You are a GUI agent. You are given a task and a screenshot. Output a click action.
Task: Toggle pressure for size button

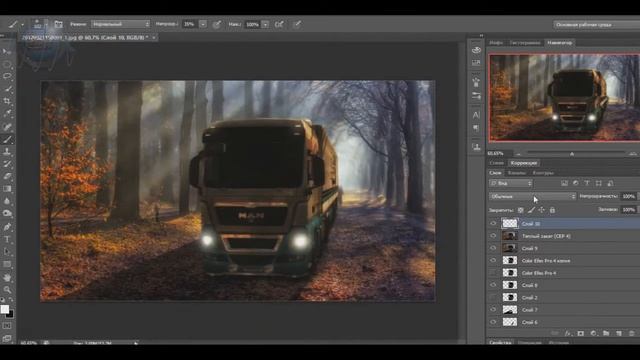(x=298, y=24)
